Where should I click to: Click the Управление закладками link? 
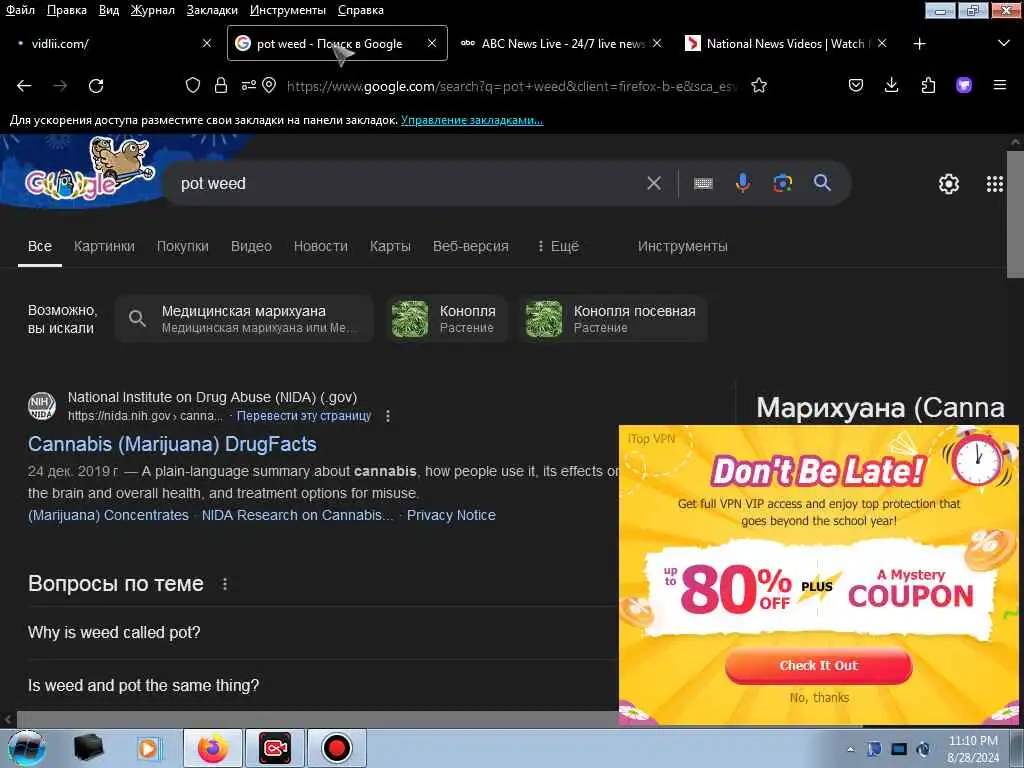pos(472,120)
